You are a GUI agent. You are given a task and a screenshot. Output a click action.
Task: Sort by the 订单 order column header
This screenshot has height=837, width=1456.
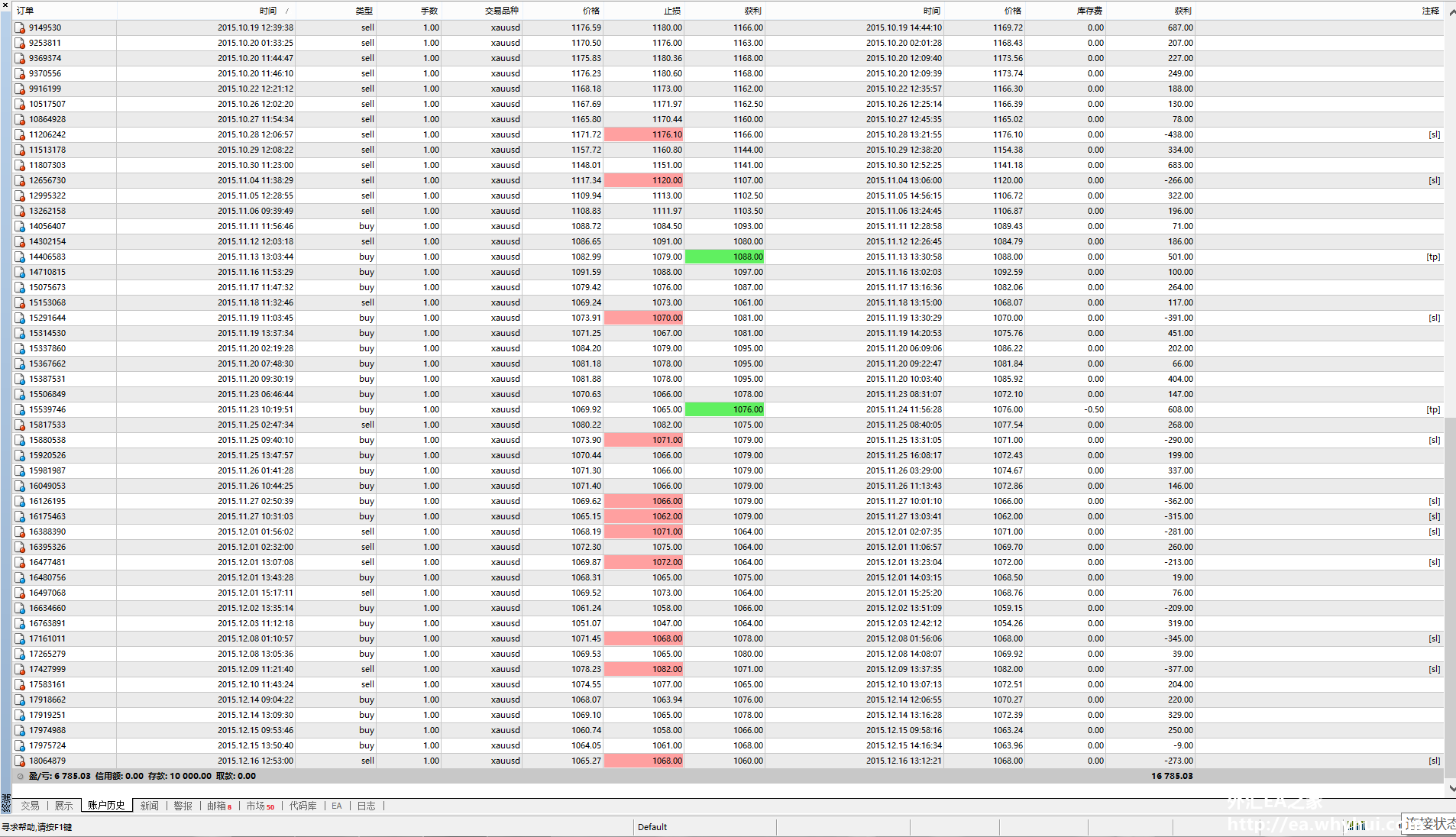click(65, 11)
